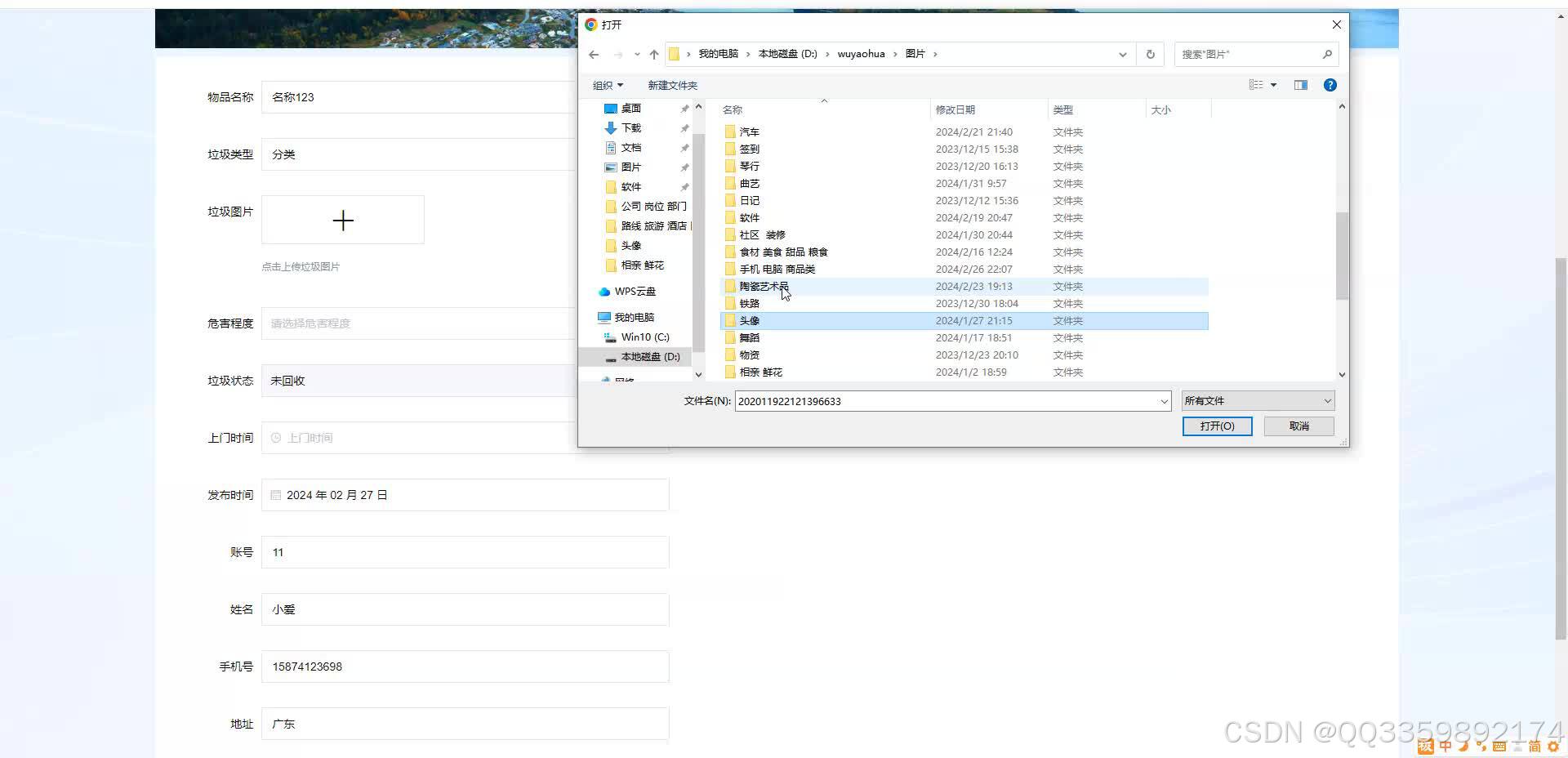Image resolution: width=1568 pixels, height=758 pixels.
Task: Click the Back arrow in file dialog
Action: click(594, 55)
